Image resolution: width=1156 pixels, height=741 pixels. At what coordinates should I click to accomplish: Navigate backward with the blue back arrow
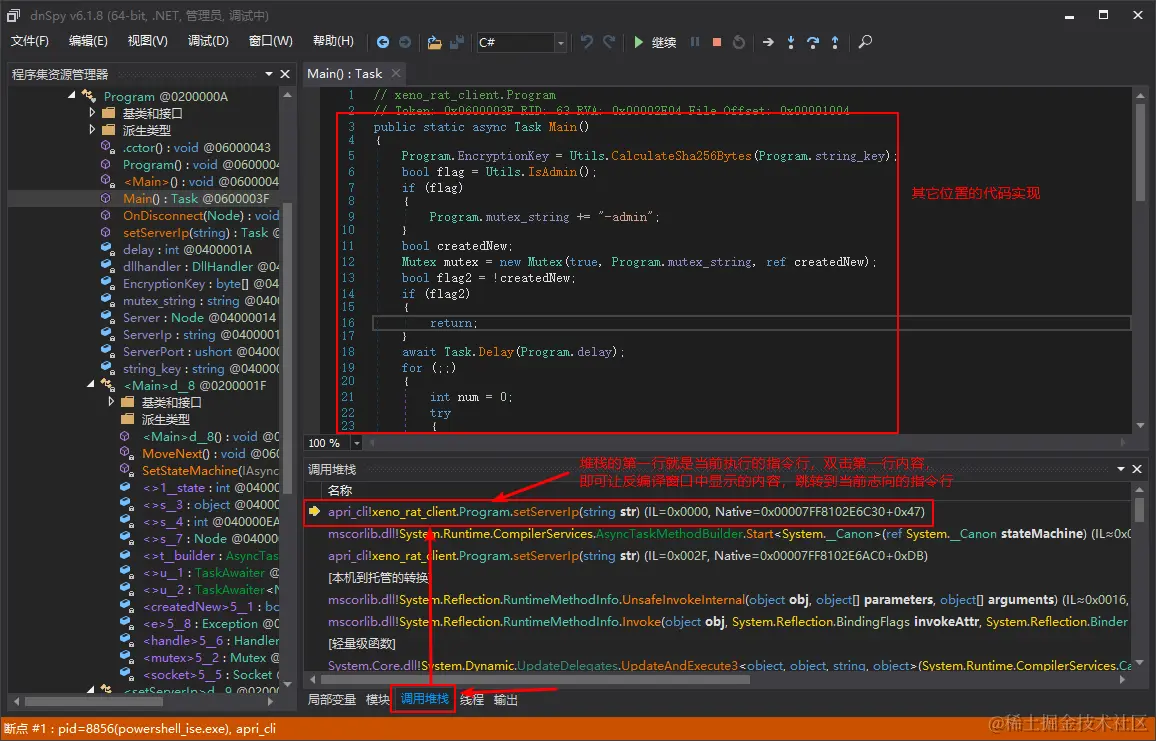click(x=383, y=42)
